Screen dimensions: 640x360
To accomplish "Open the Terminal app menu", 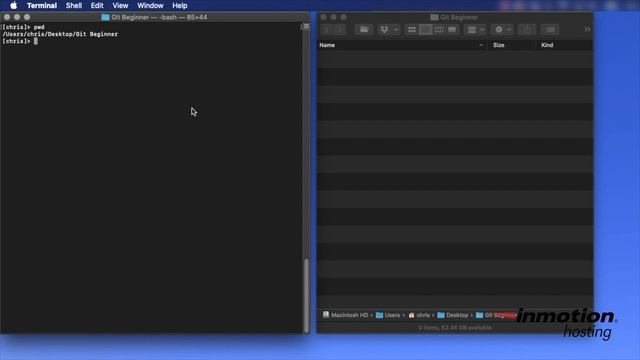I will pyautogui.click(x=42, y=5).
